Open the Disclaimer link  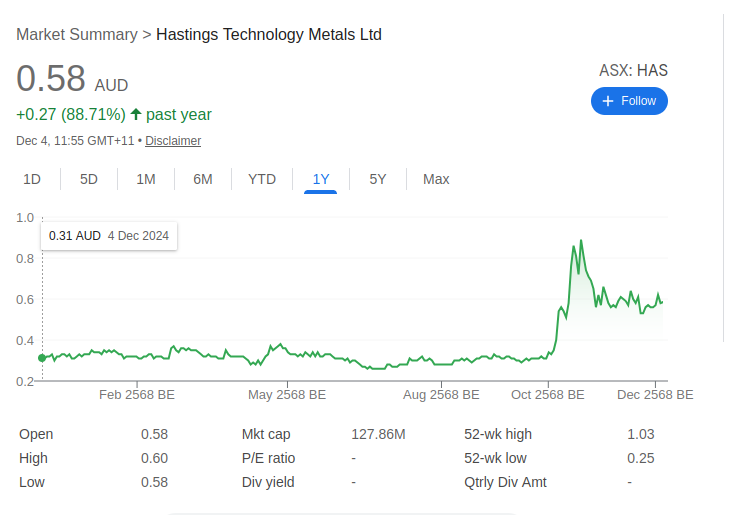173,141
